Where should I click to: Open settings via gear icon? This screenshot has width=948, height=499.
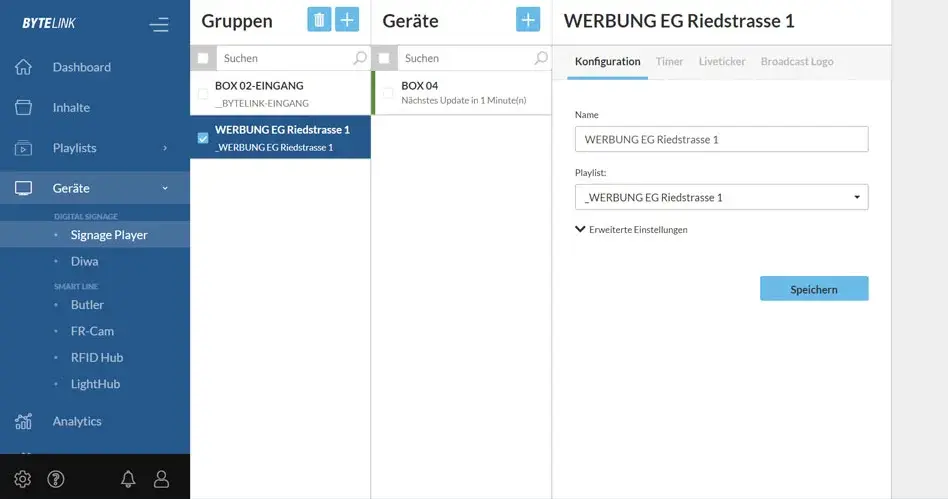coord(22,479)
